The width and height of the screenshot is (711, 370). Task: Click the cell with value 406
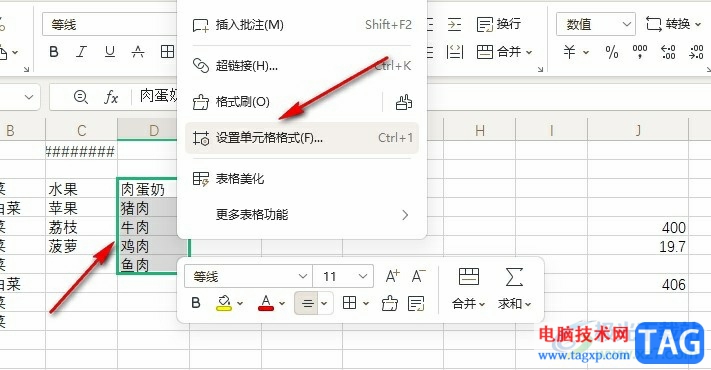[638, 284]
